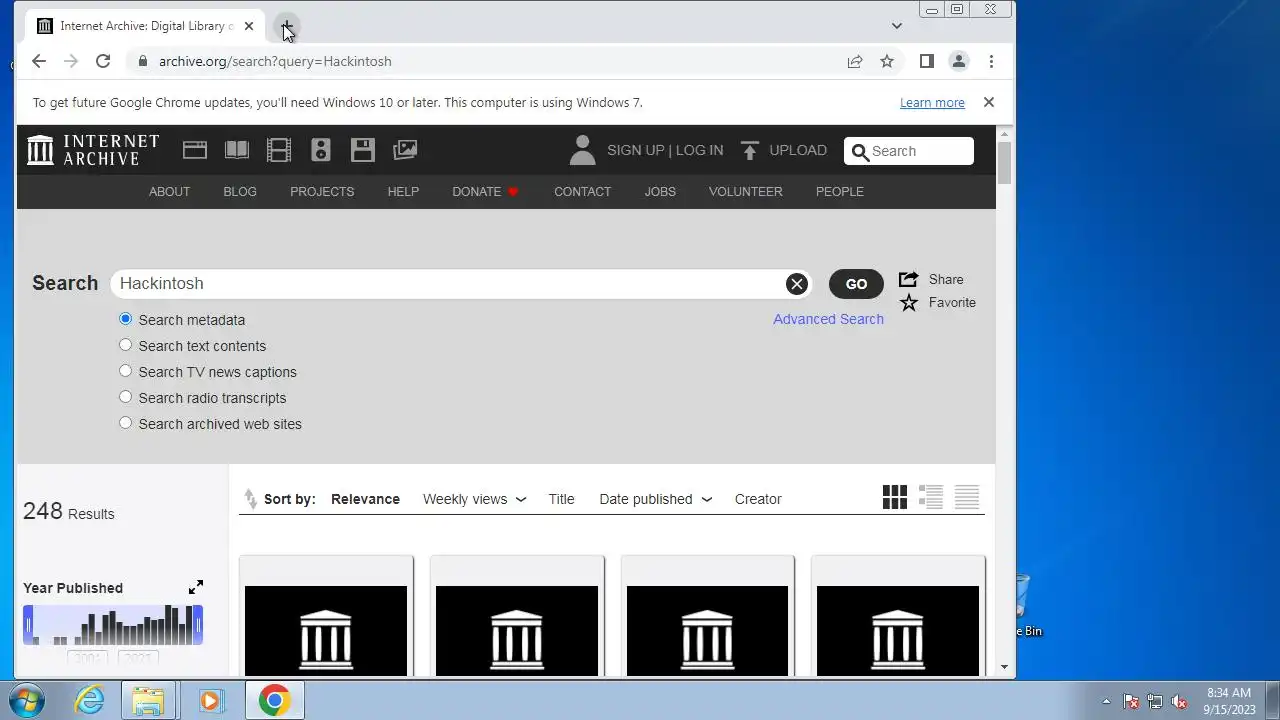Viewport: 1280px width, 720px height.
Task: Toggle sort direction arrows
Action: pos(250,498)
